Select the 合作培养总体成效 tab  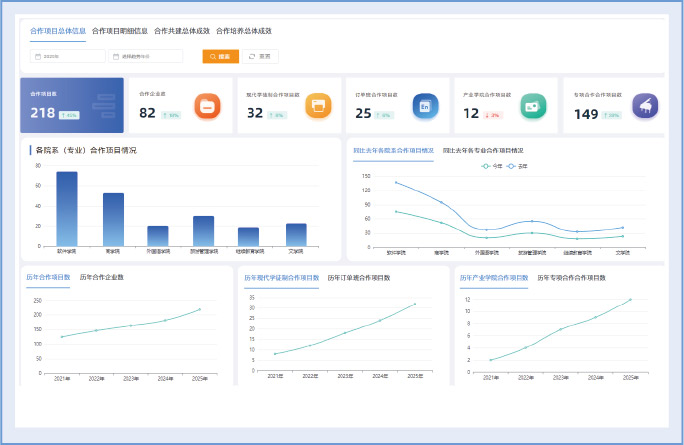coord(243,31)
